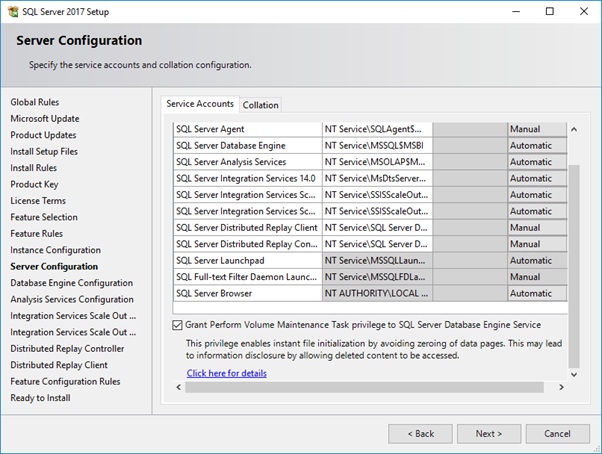Image resolution: width=602 pixels, height=454 pixels.
Task: Click License Terms step in sidebar
Action: tap(38, 201)
